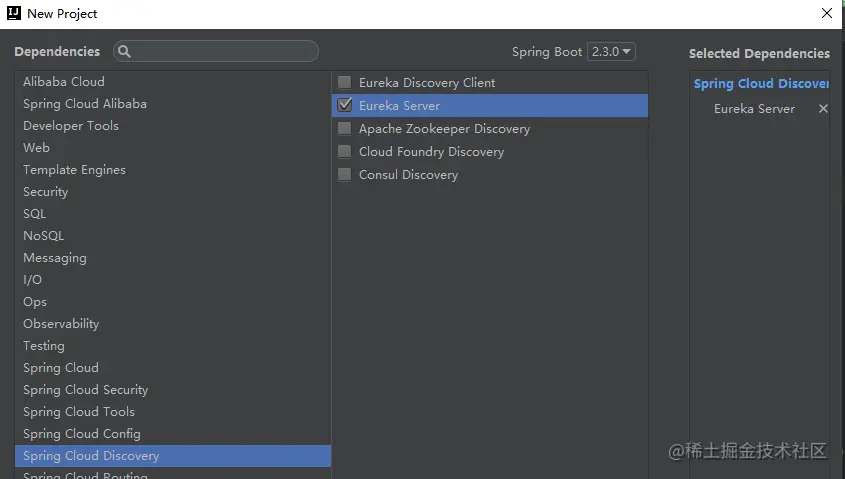Close the New Project dialog
The width and height of the screenshot is (845, 479).
(x=827, y=13)
